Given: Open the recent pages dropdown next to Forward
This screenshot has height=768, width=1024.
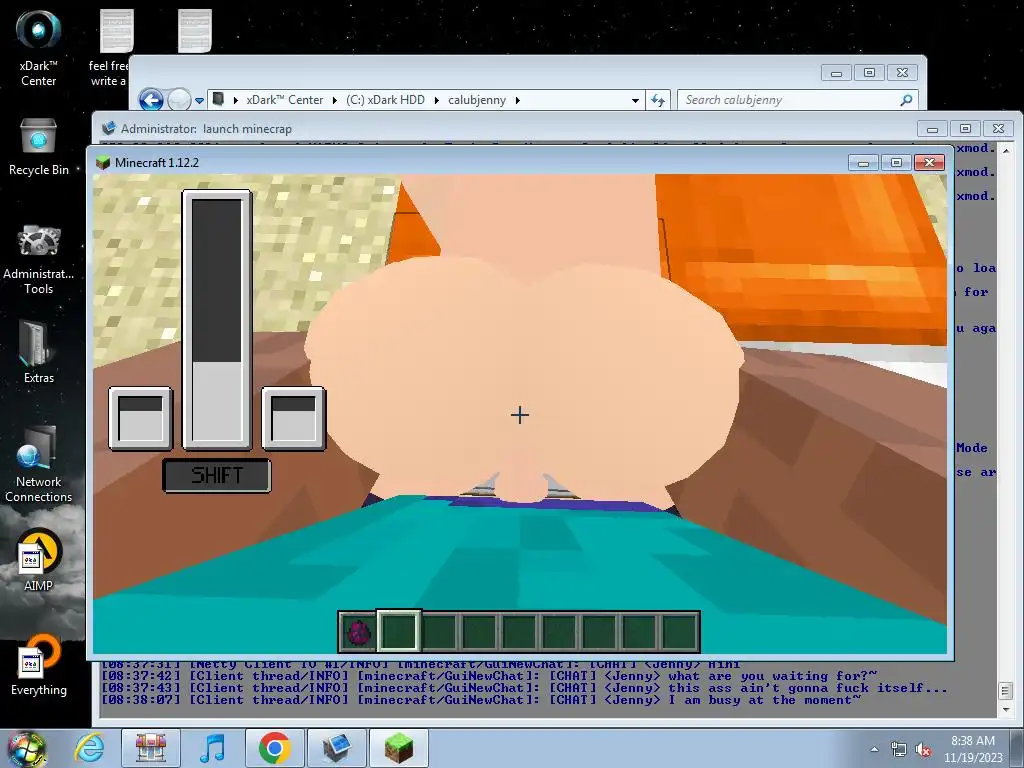Looking at the screenshot, I should 199,101.
